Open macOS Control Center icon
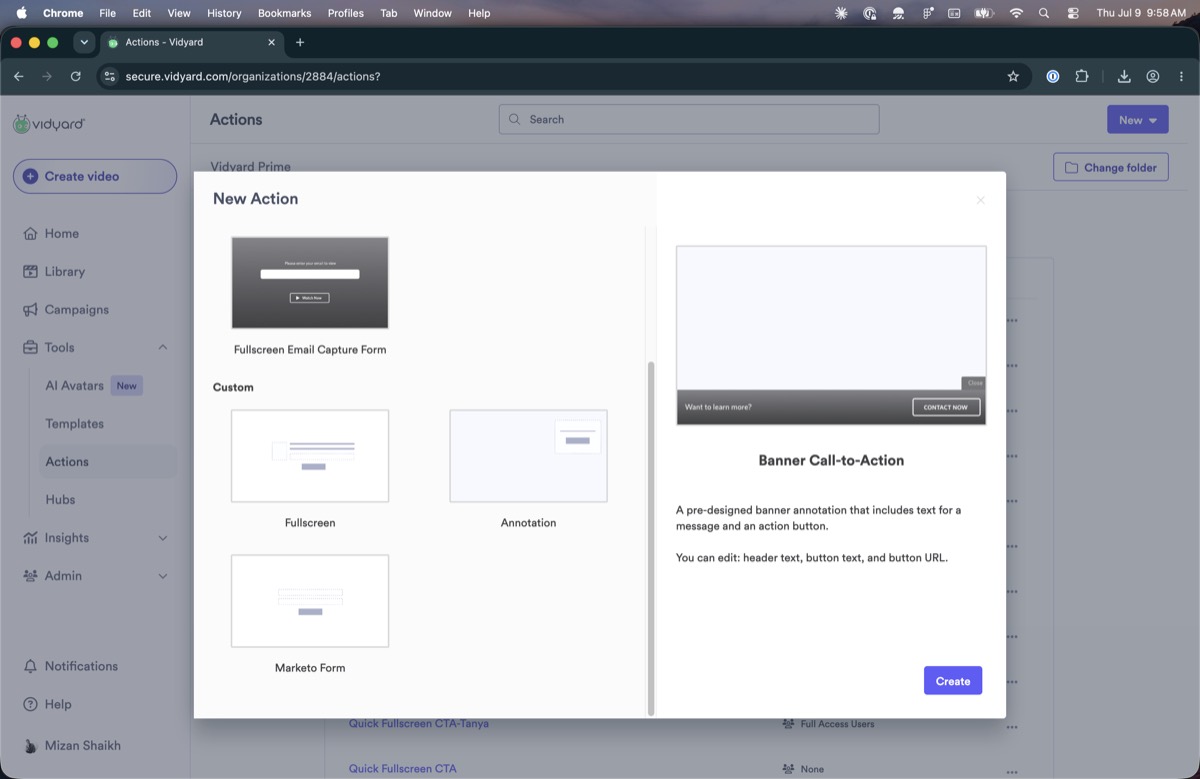Image resolution: width=1200 pixels, height=779 pixels. point(1073,13)
